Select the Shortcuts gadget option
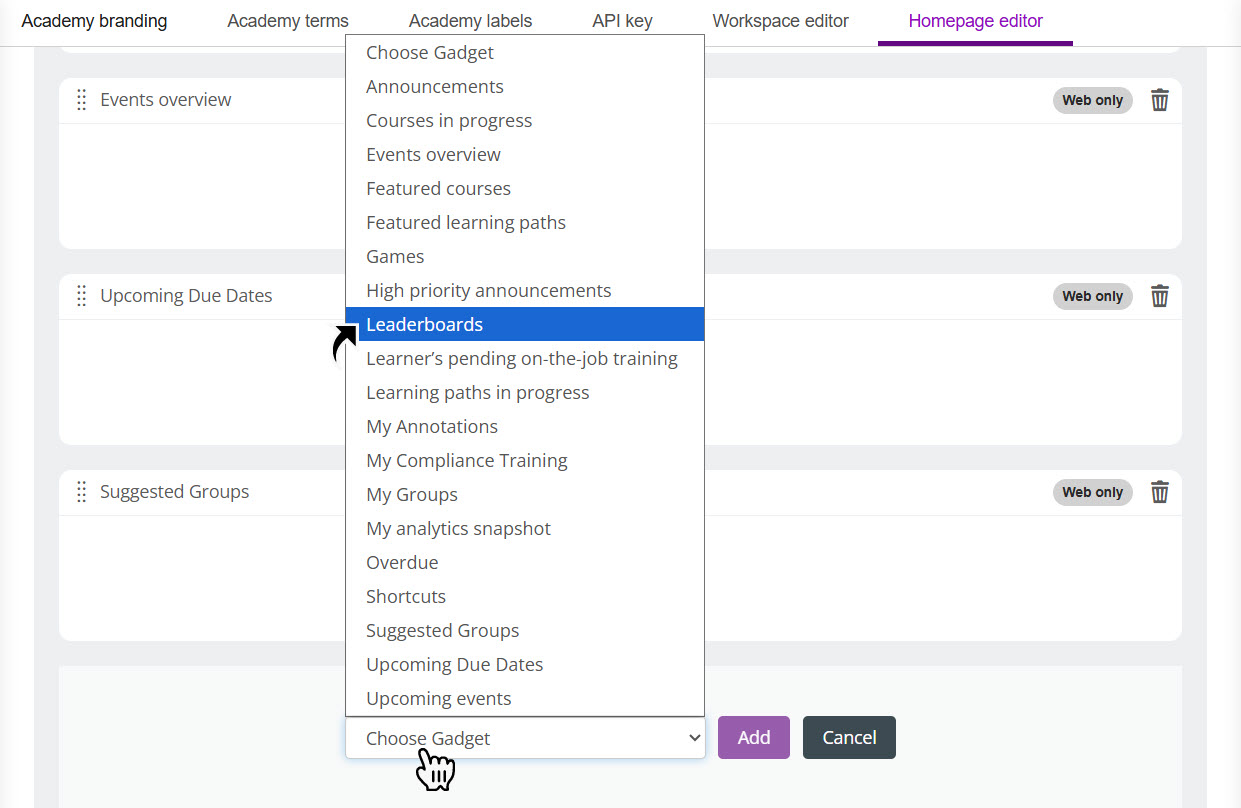This screenshot has height=808, width=1241. [x=406, y=596]
